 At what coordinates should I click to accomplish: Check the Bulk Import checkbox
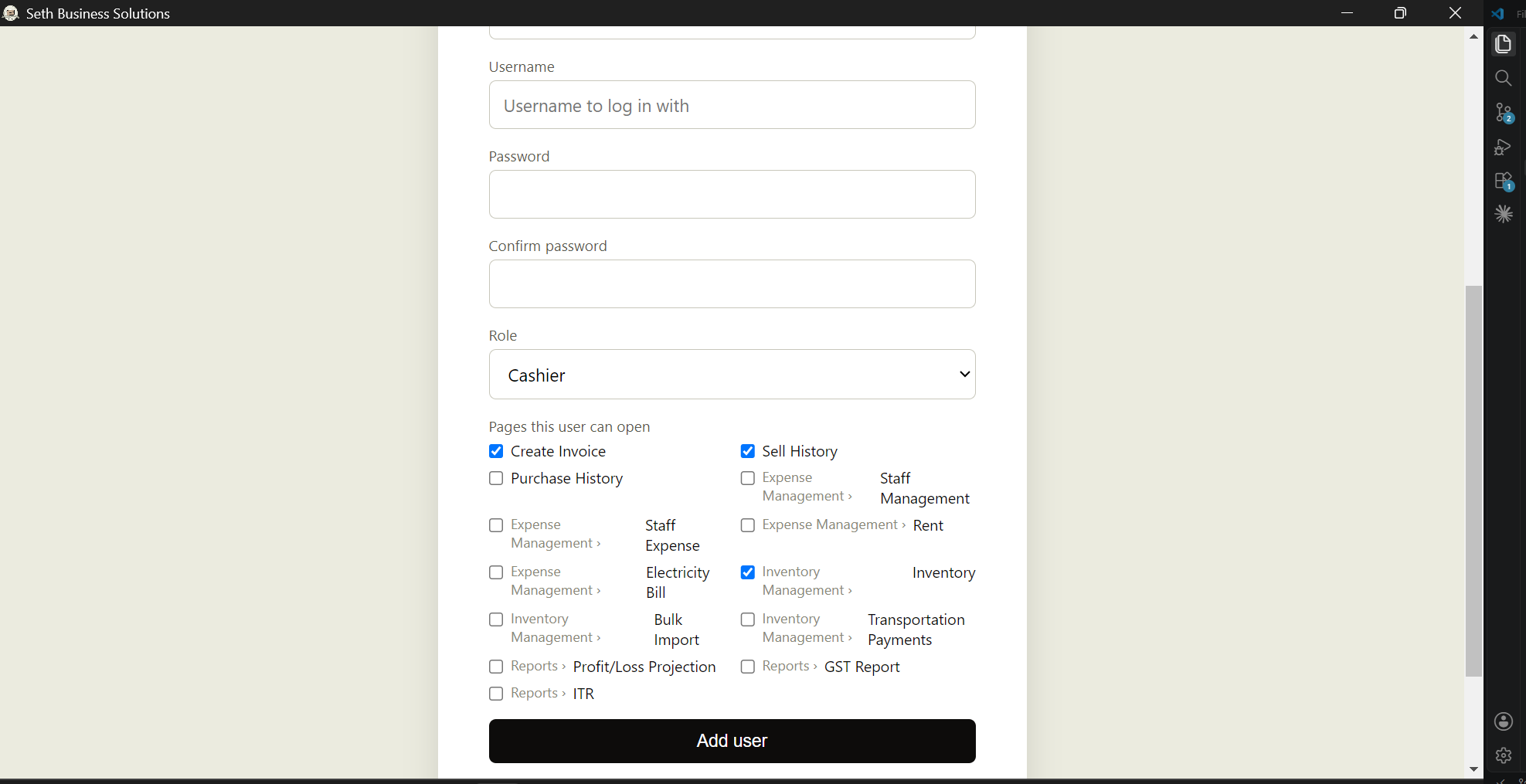click(496, 619)
